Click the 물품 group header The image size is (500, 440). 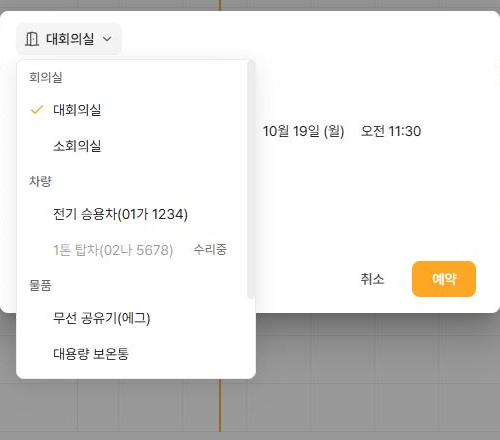point(40,285)
